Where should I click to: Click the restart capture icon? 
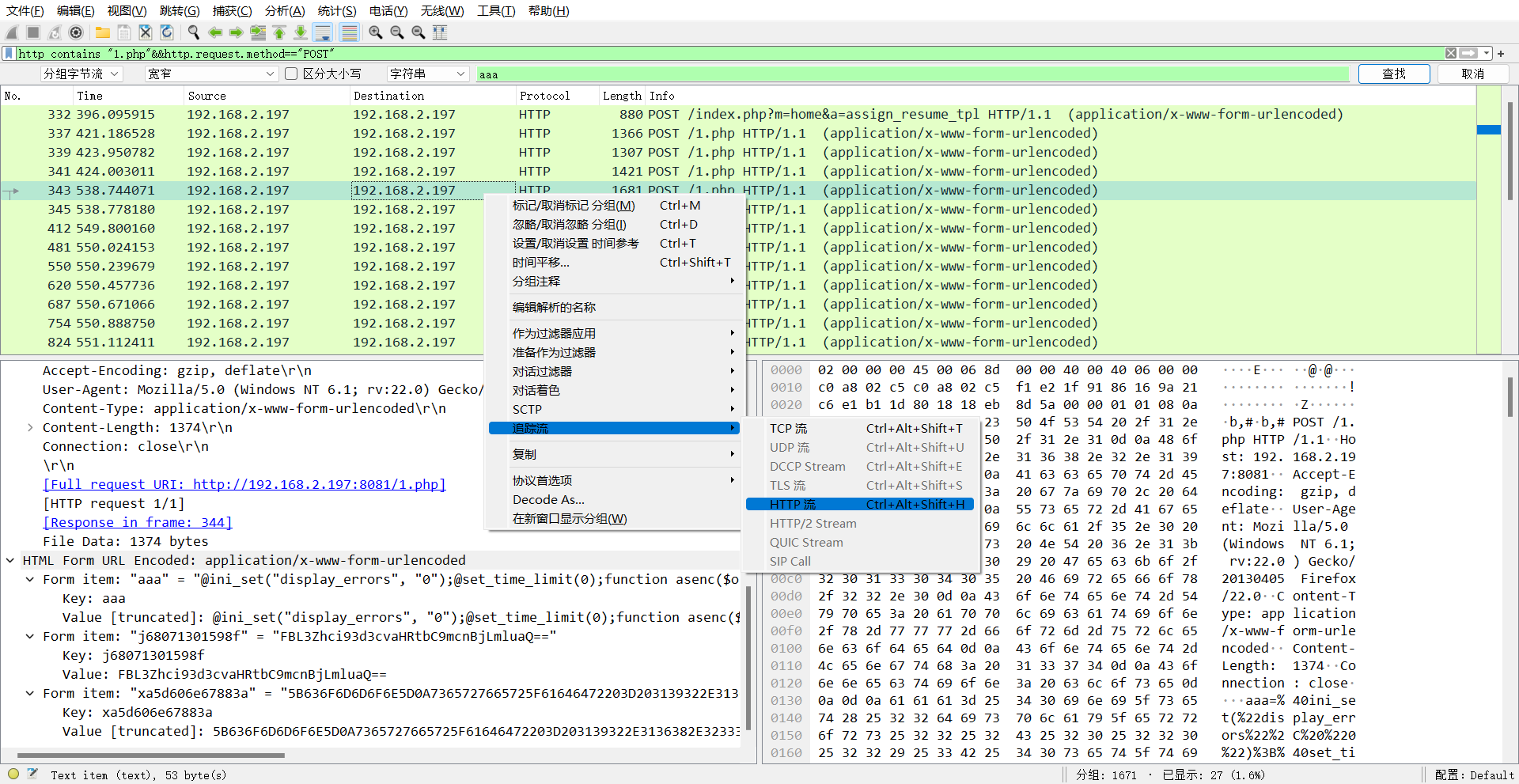55,32
